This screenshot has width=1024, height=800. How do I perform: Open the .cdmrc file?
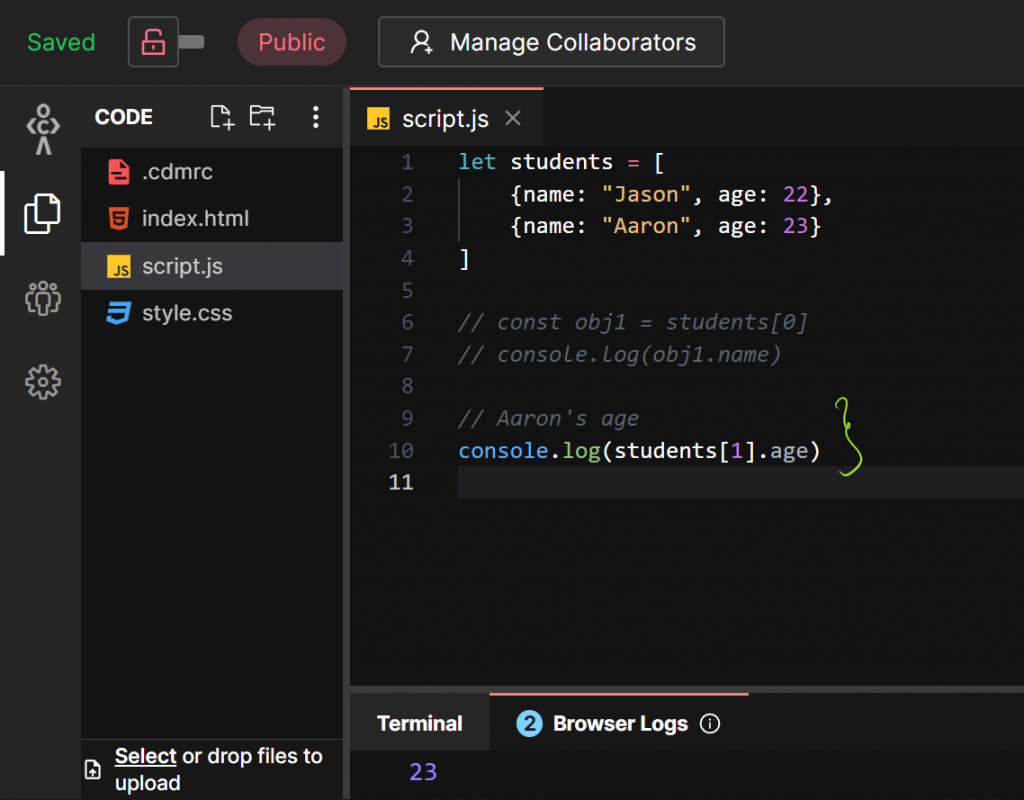click(x=212, y=172)
